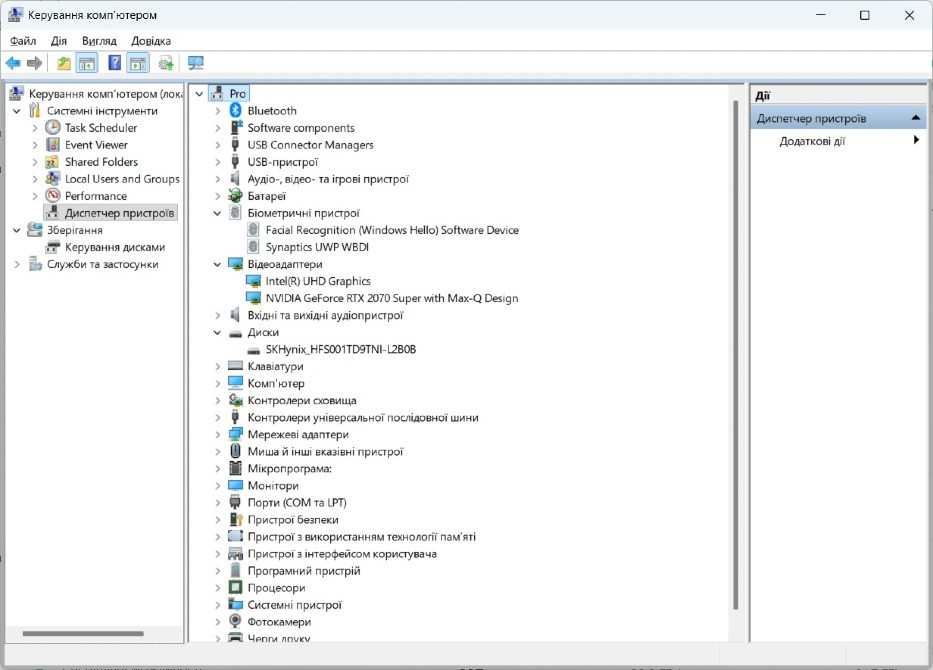Viewport: 933px width, 670px height.
Task: Open the Файл menu
Action: 23,41
